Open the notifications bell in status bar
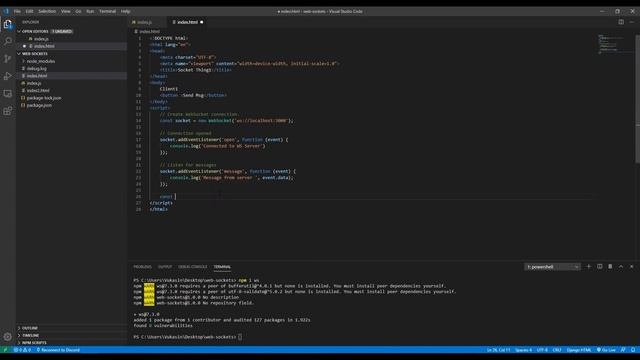 pos(633,350)
